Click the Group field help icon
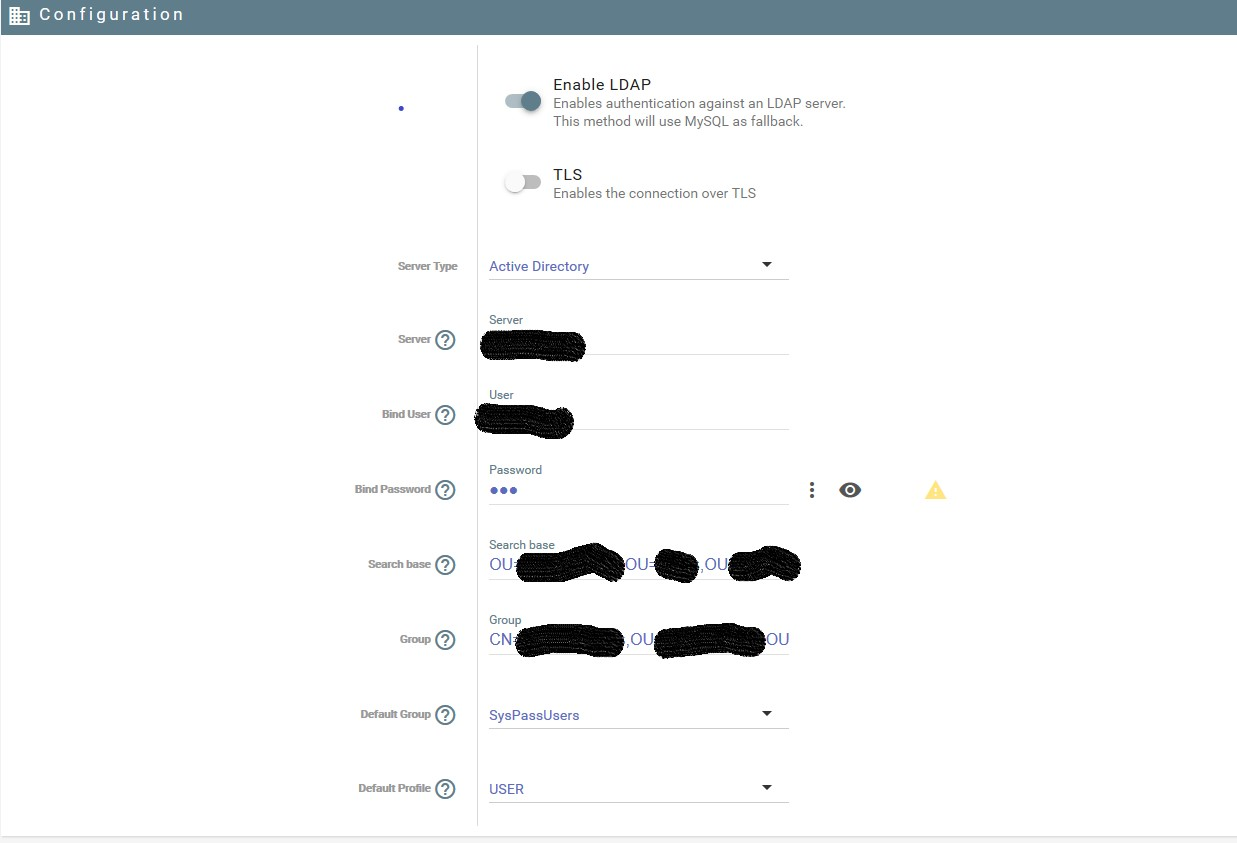1237x843 pixels. [x=446, y=640]
